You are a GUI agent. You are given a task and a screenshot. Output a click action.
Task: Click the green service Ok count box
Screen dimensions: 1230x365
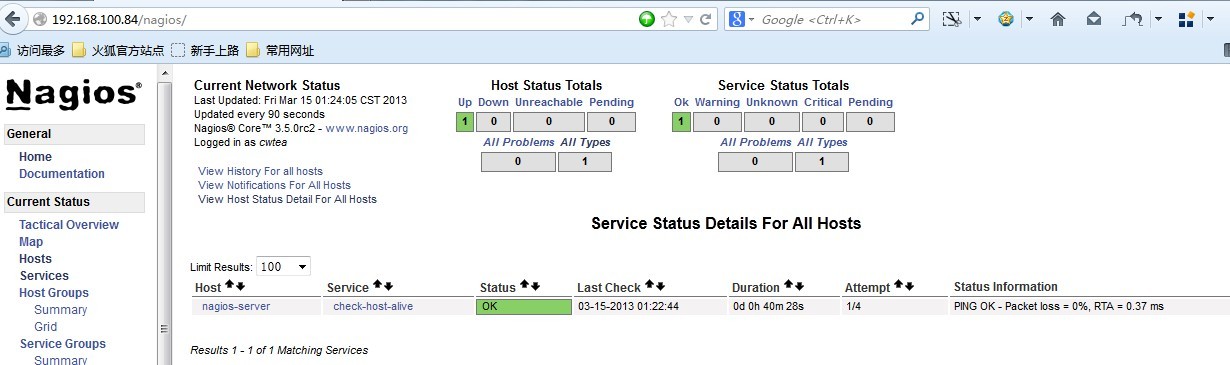pyautogui.click(x=681, y=122)
